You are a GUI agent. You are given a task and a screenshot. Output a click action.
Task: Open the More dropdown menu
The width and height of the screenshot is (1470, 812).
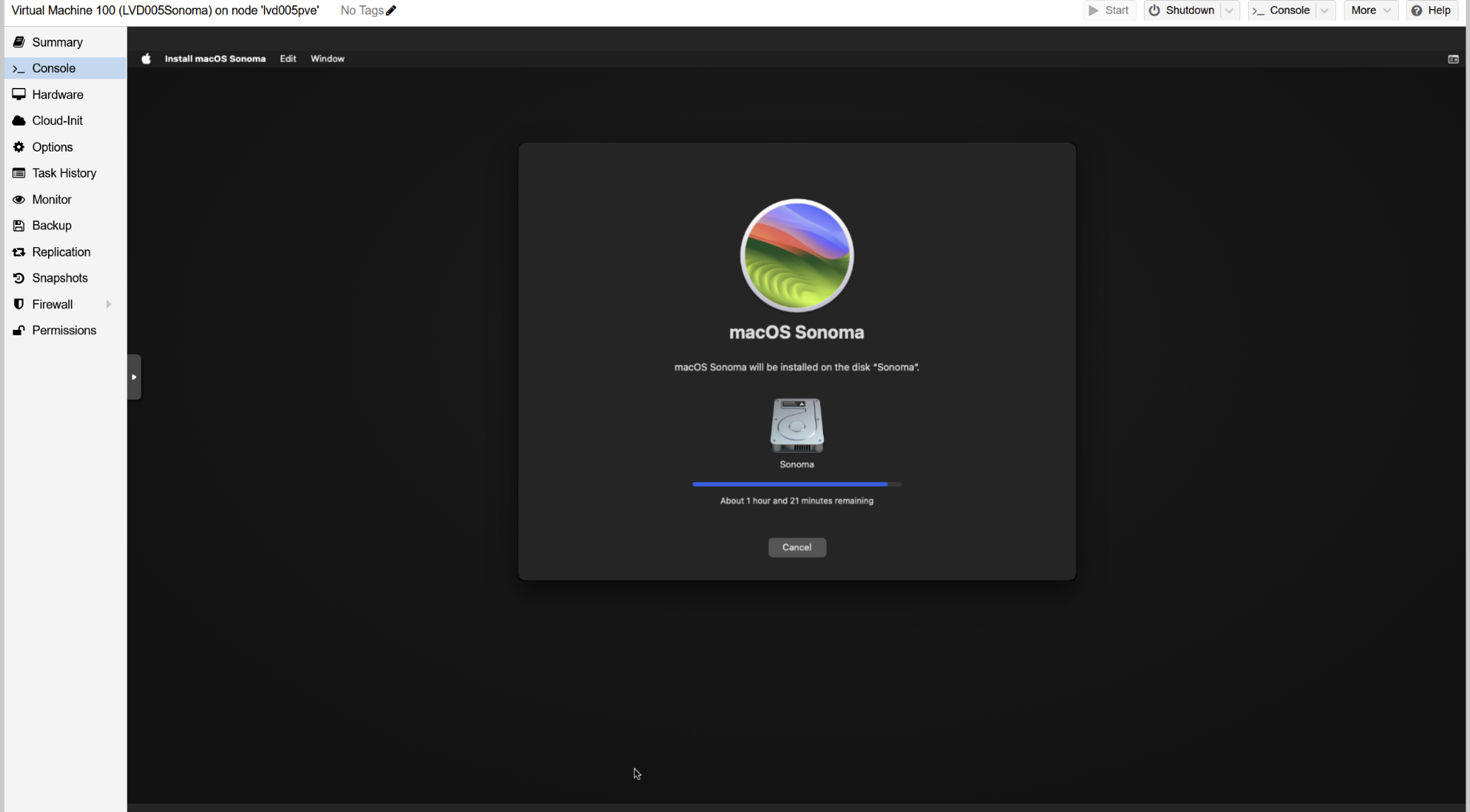pos(1370,11)
